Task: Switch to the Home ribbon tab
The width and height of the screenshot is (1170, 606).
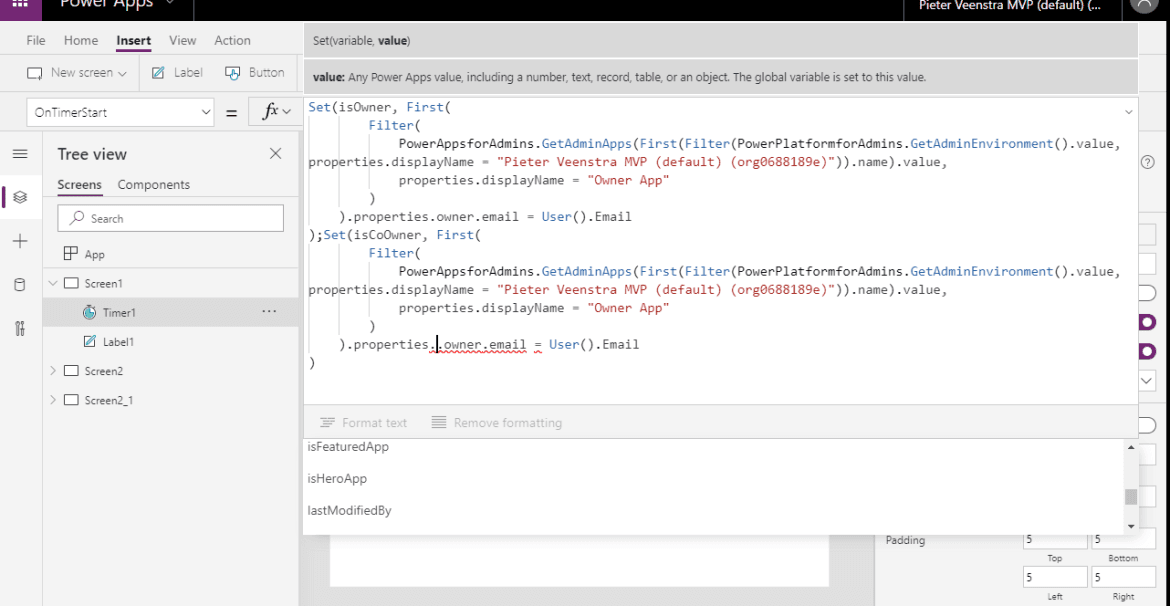Action: (x=81, y=40)
